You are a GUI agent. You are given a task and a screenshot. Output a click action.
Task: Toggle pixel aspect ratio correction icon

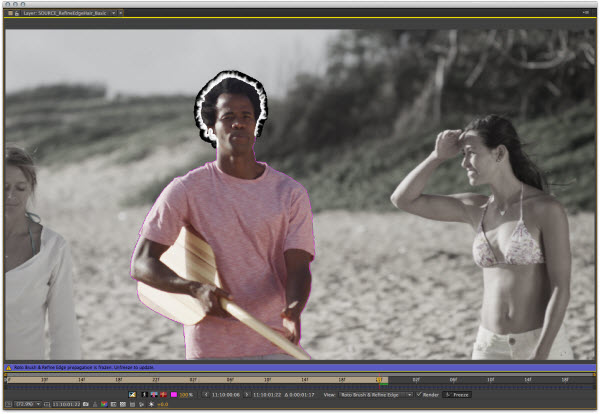132,404
